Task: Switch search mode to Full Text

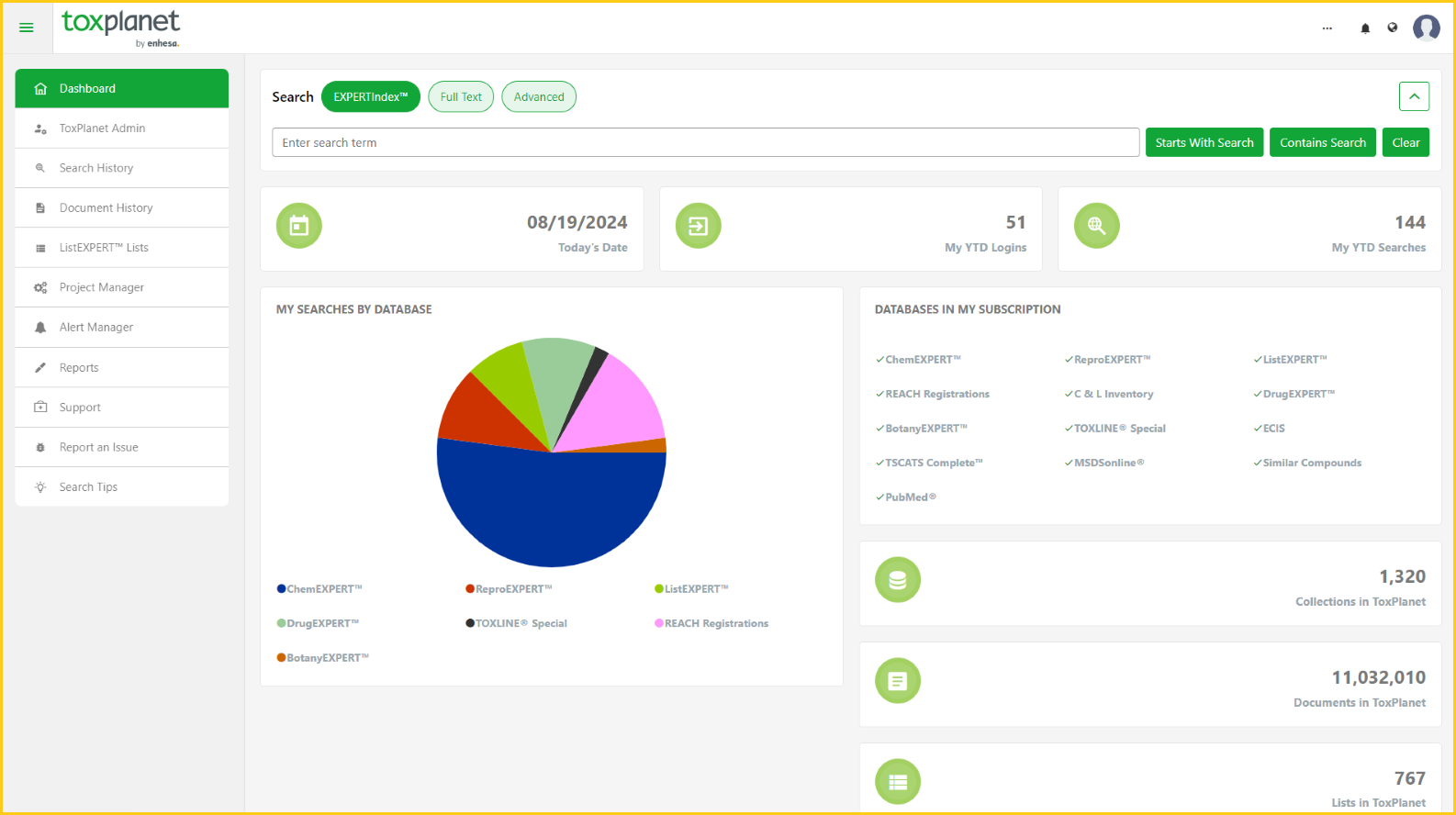Action: point(461,97)
